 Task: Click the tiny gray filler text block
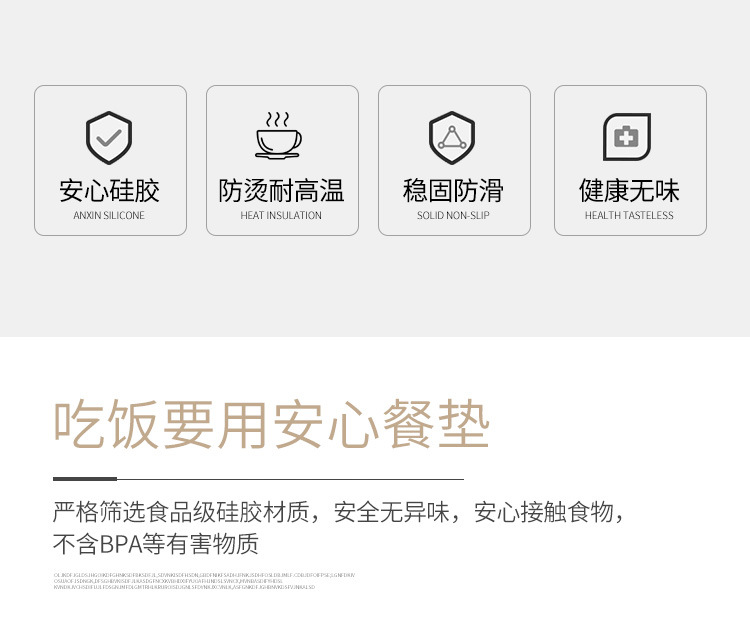point(204,581)
